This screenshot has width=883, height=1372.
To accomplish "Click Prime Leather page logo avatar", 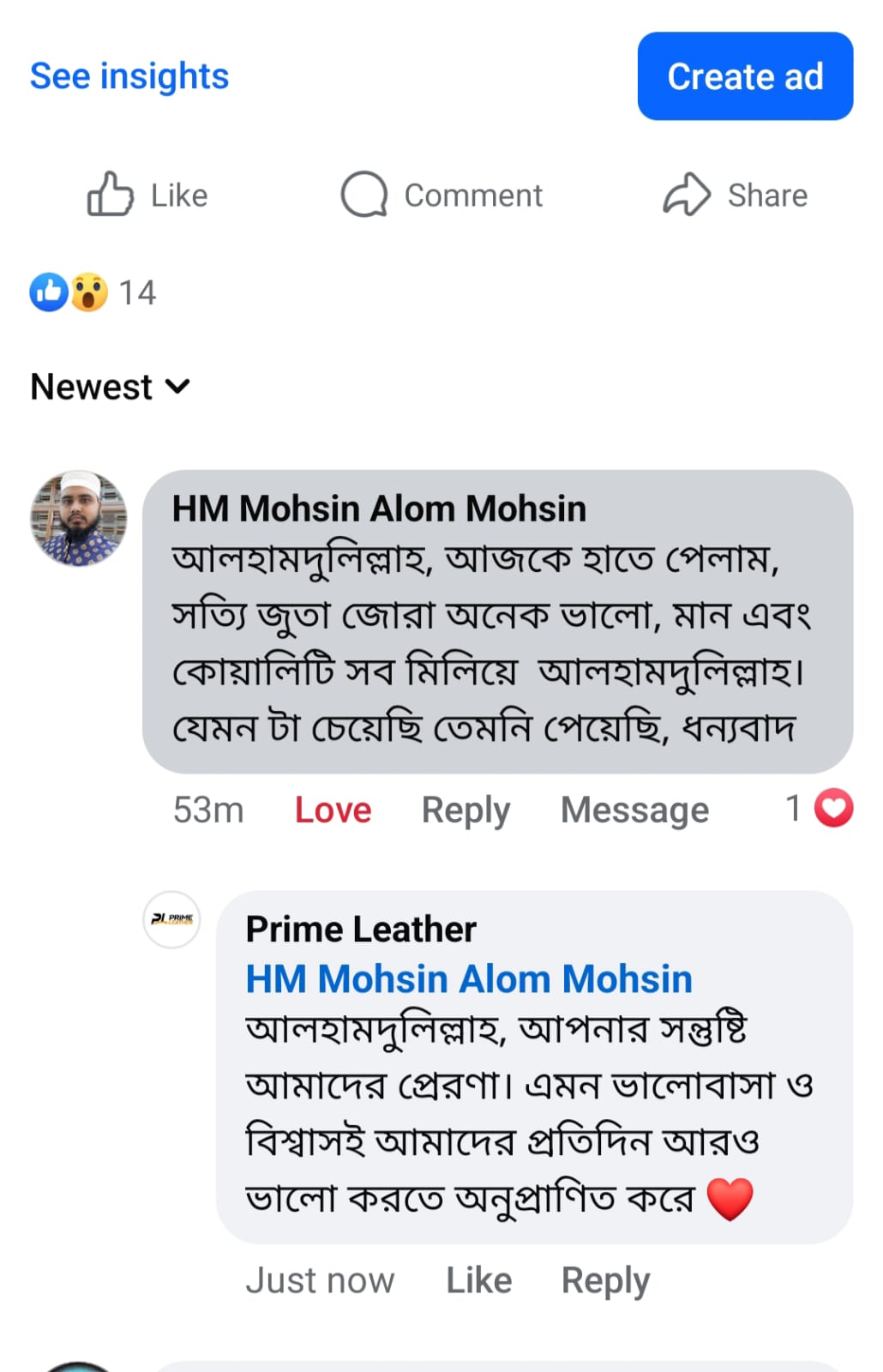I will point(171,919).
